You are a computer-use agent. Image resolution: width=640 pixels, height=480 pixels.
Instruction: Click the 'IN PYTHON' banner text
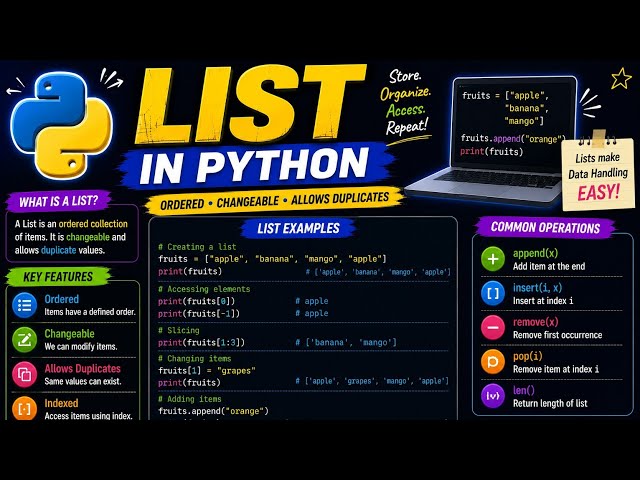click(254, 165)
